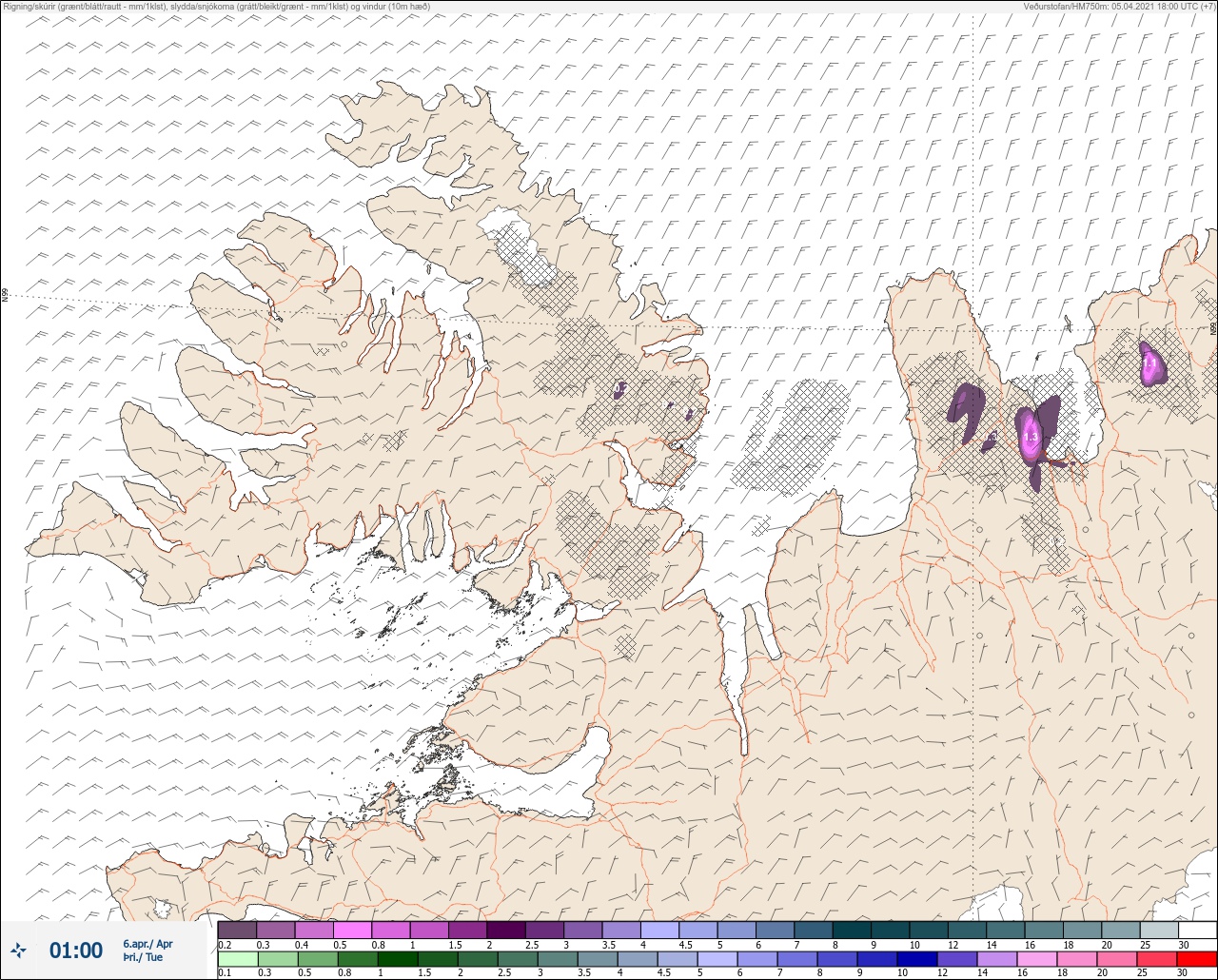The height and width of the screenshot is (980, 1218).
Task: Select the darkest purple 2 swatch, top legend row
Action: [x=505, y=930]
